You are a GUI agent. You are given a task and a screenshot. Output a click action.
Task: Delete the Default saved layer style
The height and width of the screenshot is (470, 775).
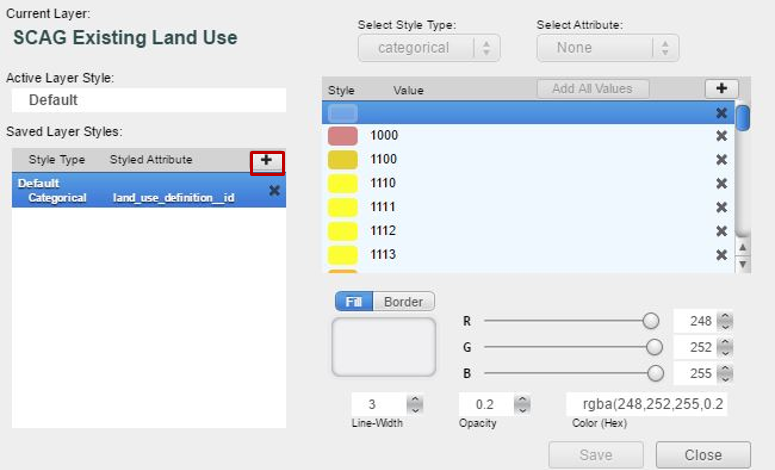coord(274,190)
